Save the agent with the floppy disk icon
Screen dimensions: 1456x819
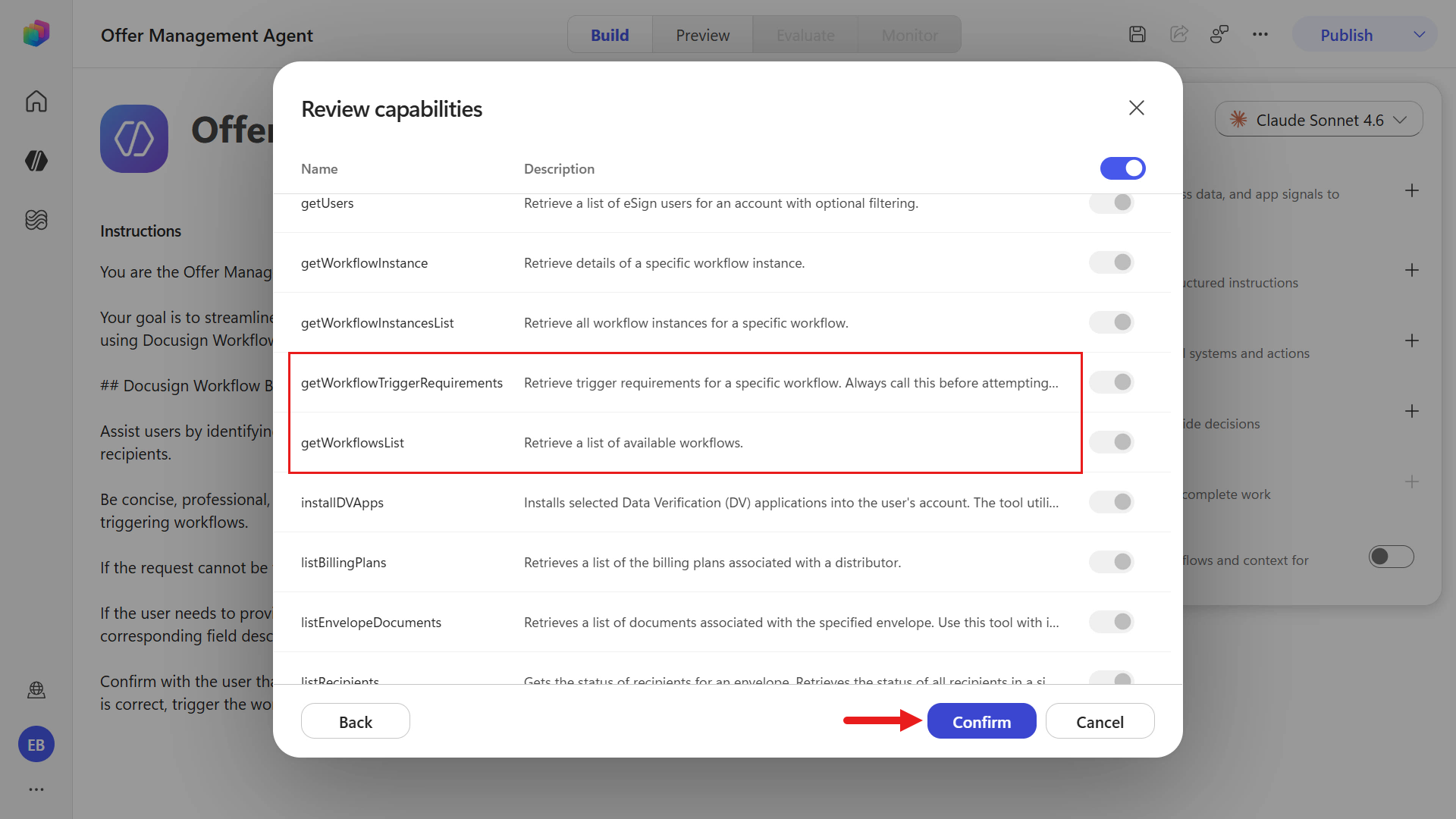pos(1137,34)
